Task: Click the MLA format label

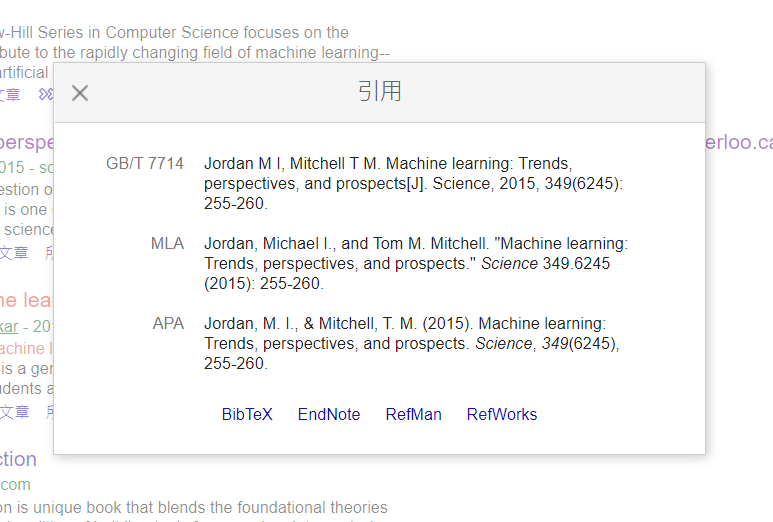Action: pyautogui.click(x=167, y=243)
